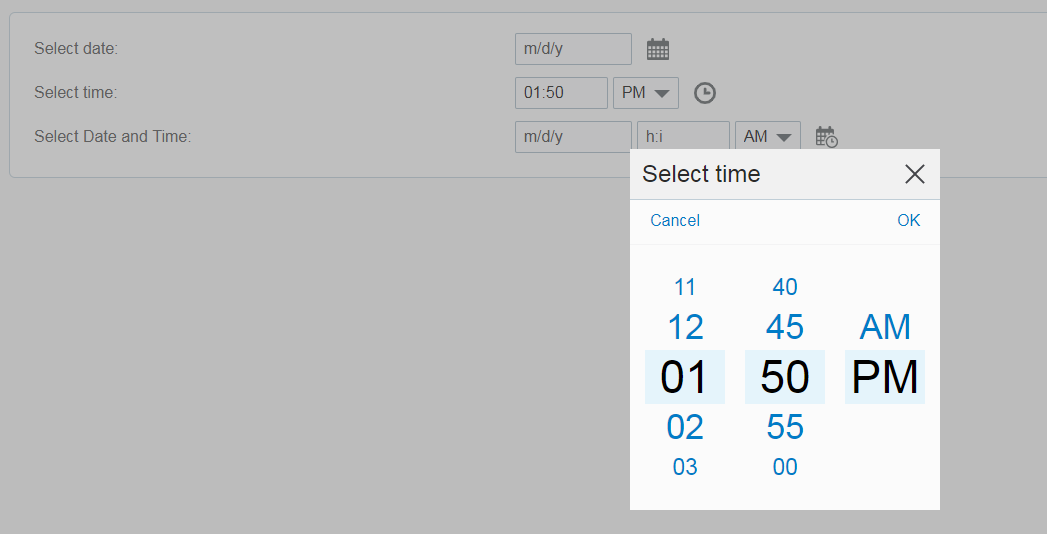Click the clock time picker icon
Image resolution: width=1047 pixels, height=534 pixels.
705,93
